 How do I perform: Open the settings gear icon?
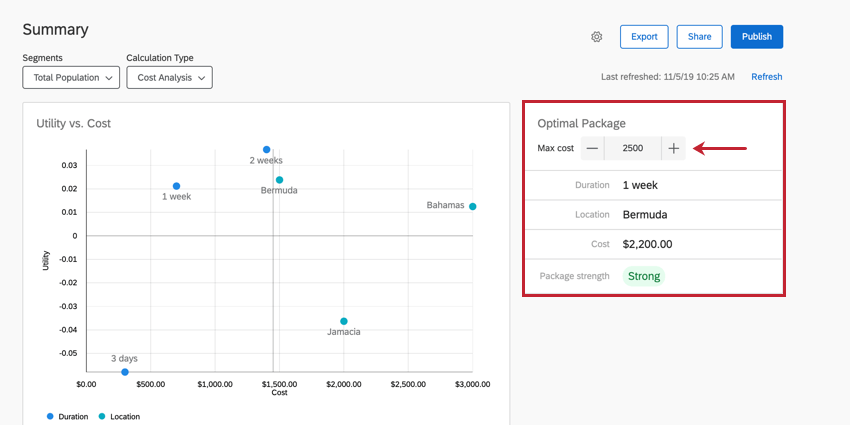point(597,37)
